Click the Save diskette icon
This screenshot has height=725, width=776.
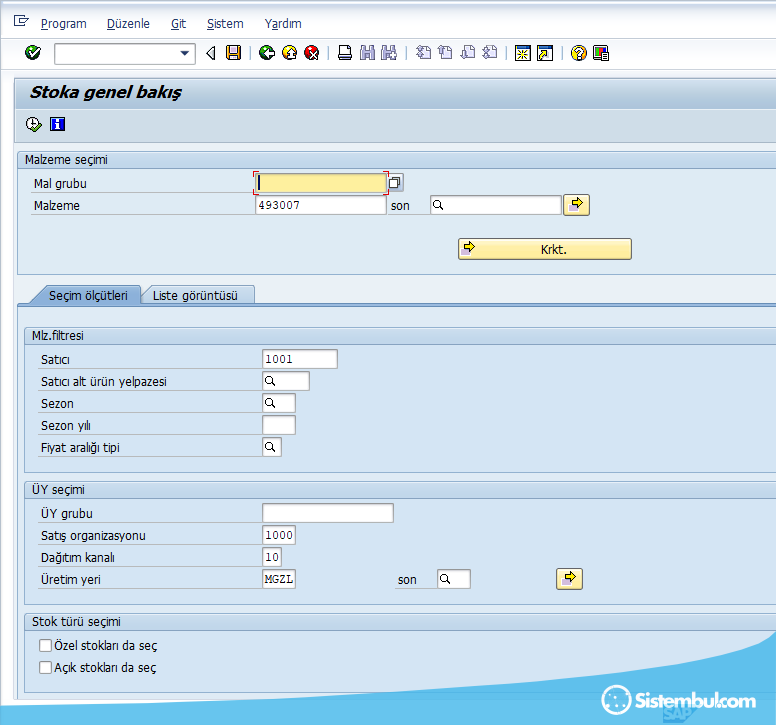[x=233, y=52]
